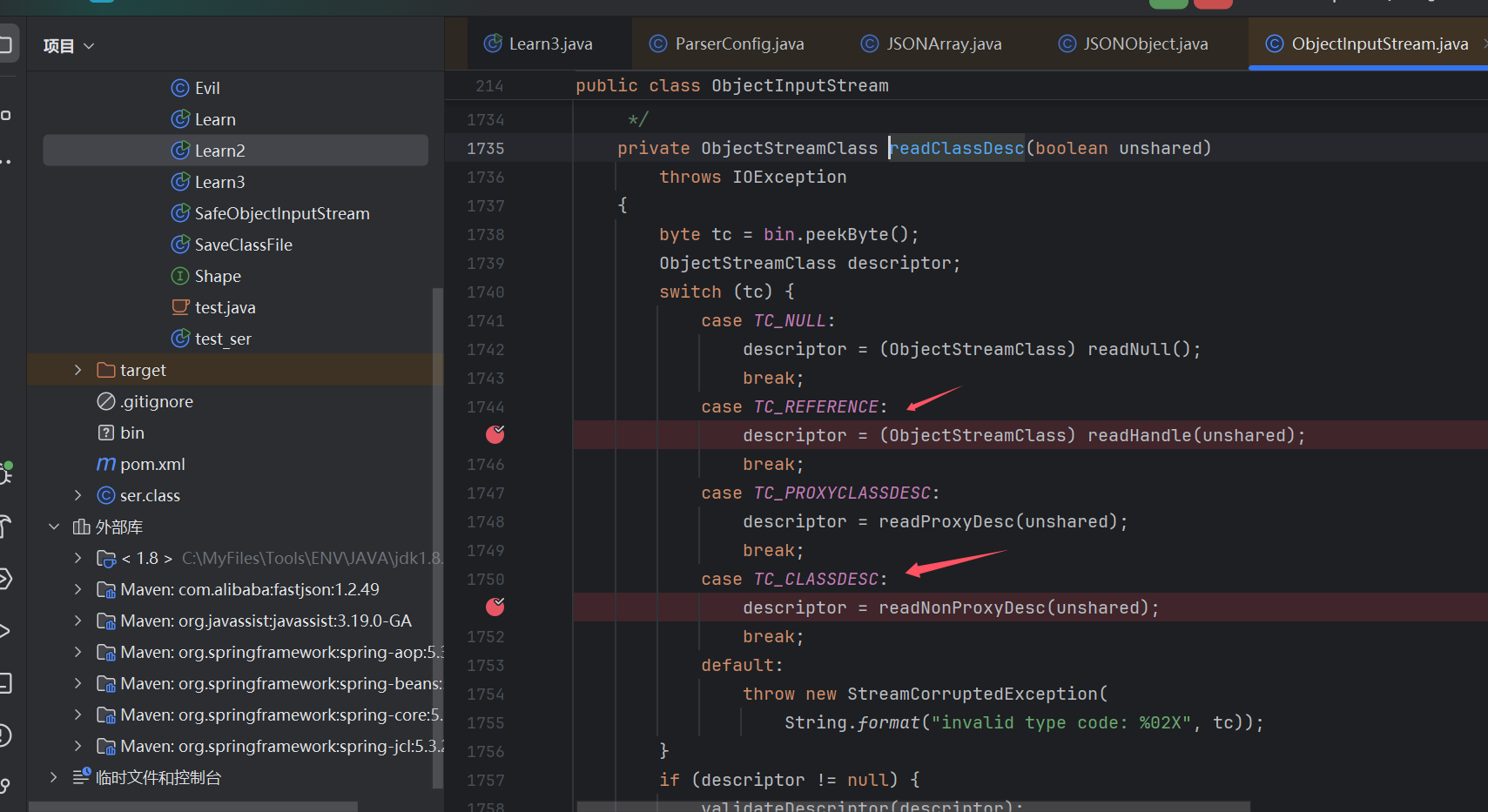This screenshot has width=1488, height=812.
Task: Click the SafeObjectInputStream class icon
Action: [180, 213]
